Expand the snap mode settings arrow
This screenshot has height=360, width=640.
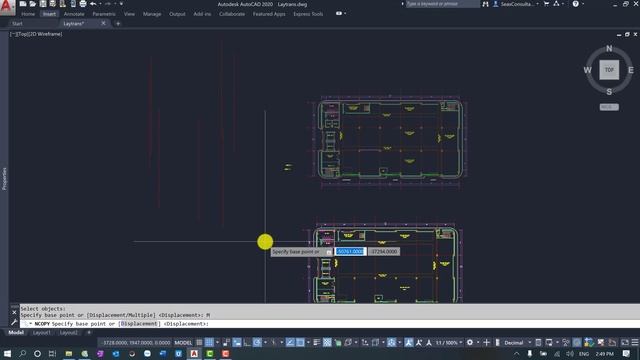(x=217, y=342)
